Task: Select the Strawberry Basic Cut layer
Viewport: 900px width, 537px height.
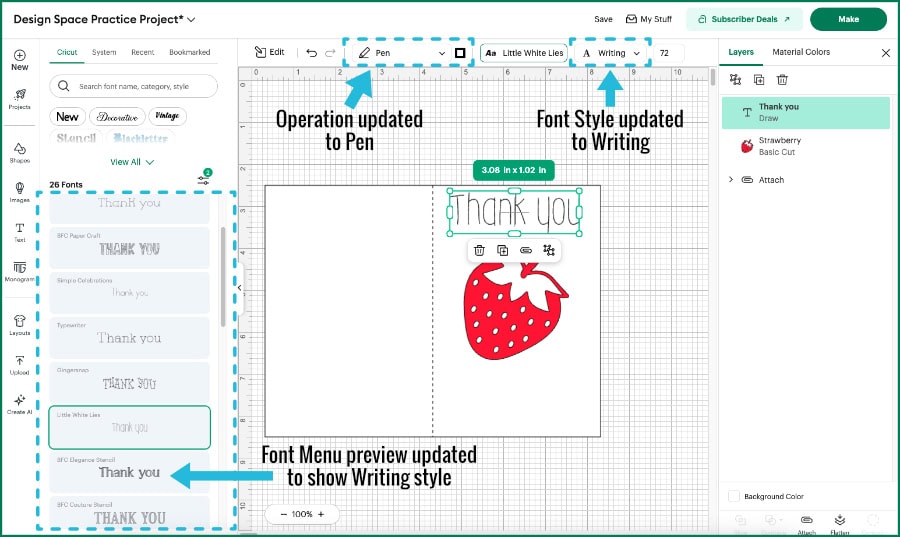Action: (806, 146)
